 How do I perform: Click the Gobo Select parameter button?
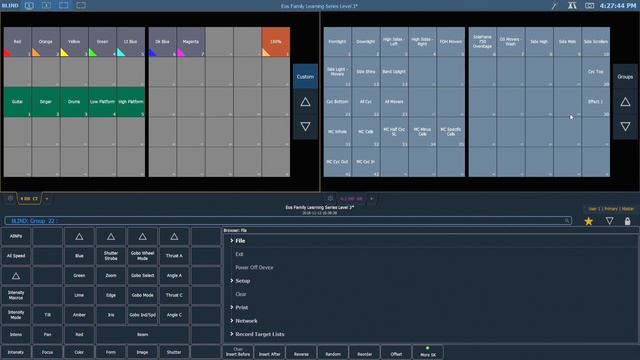(x=142, y=276)
